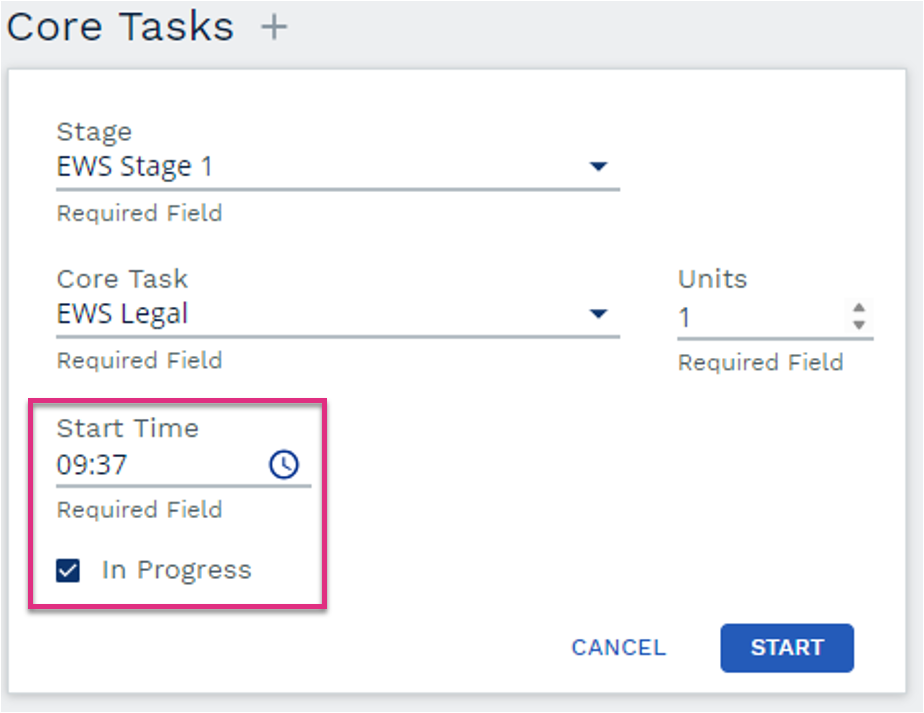This screenshot has width=924, height=713.
Task: Click Required Field hint under Start Time
Action: pyautogui.click(x=139, y=509)
